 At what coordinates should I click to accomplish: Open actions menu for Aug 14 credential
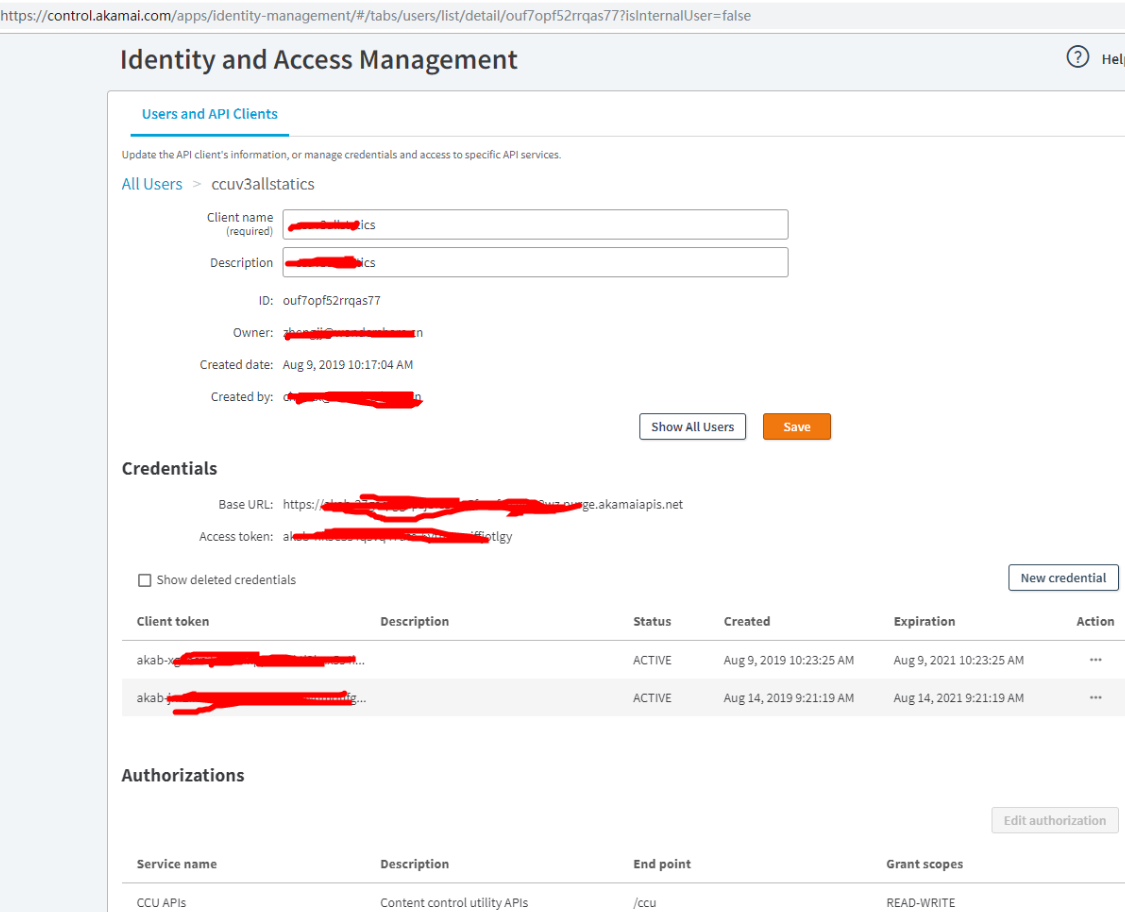coord(1095,698)
